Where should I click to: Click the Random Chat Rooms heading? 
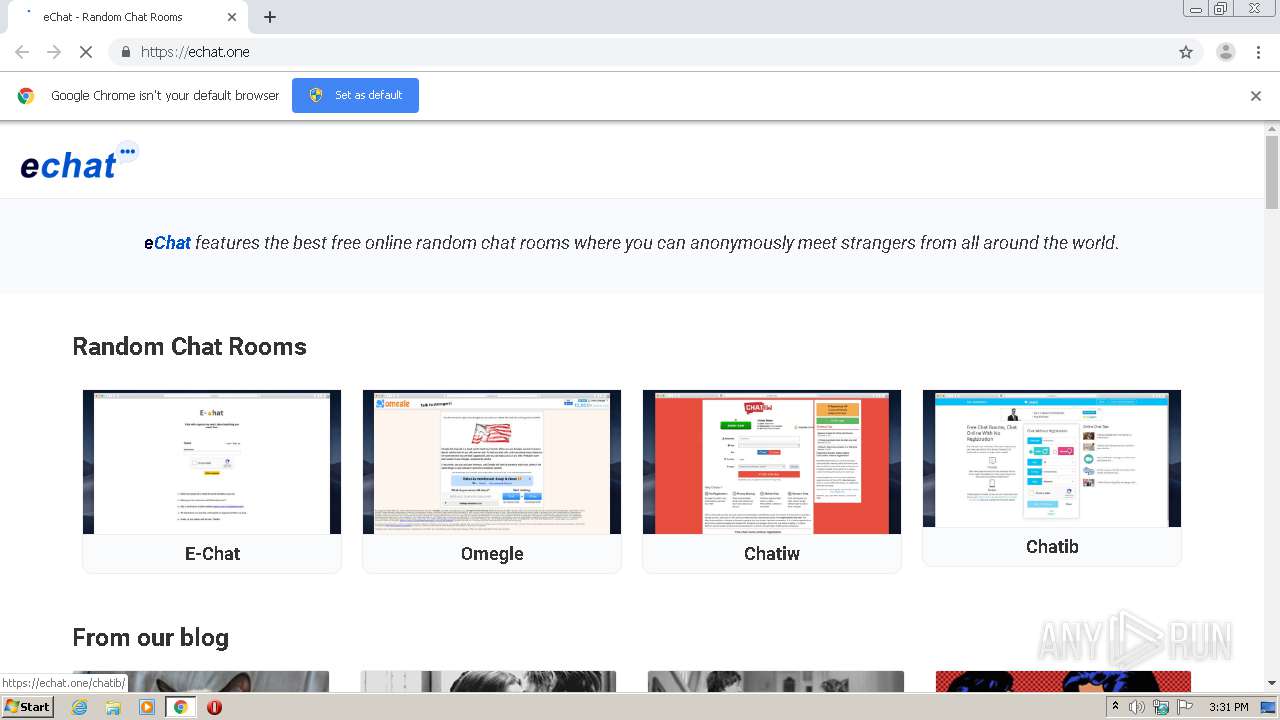coord(190,347)
